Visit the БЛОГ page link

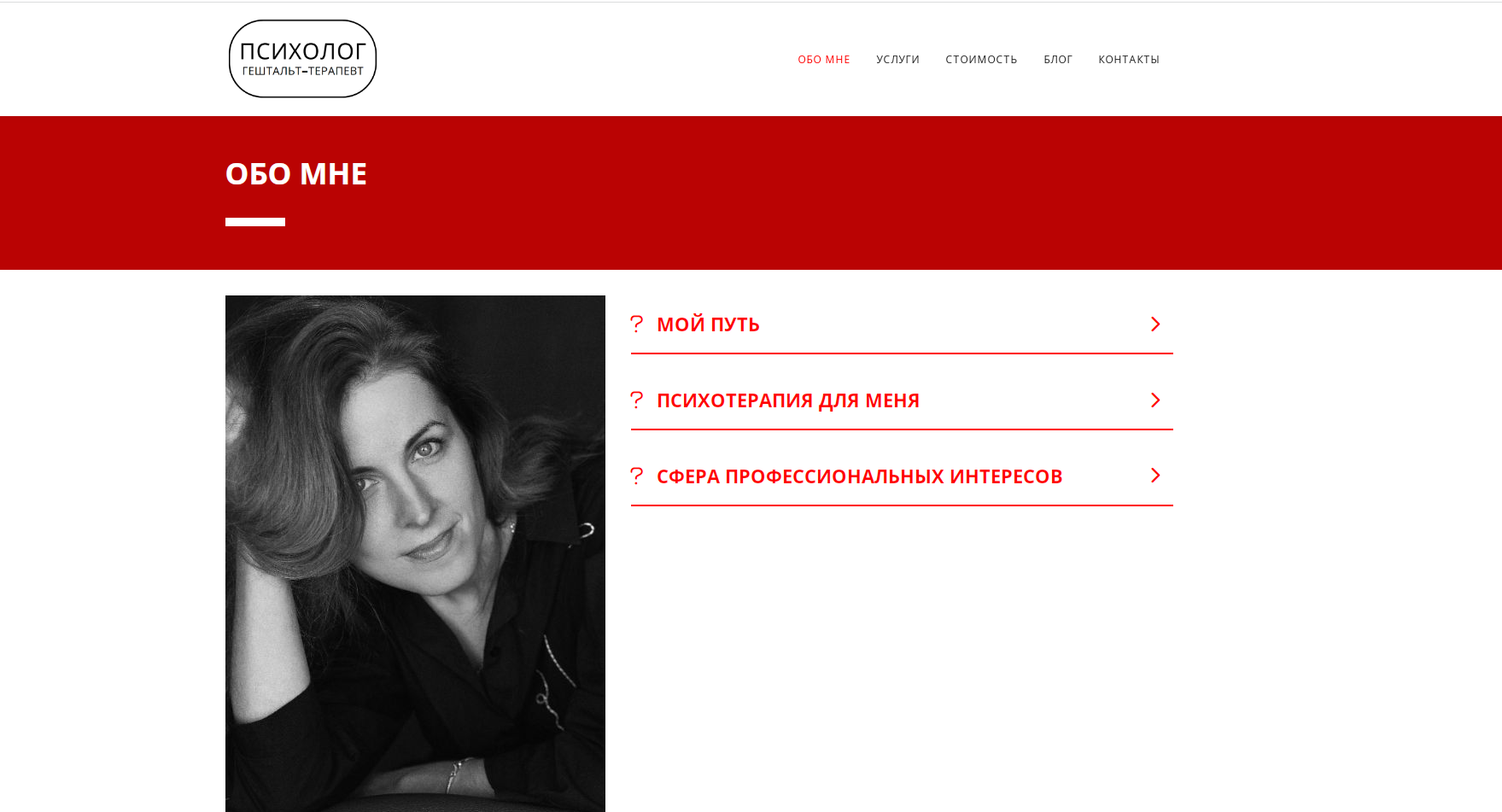point(1058,60)
